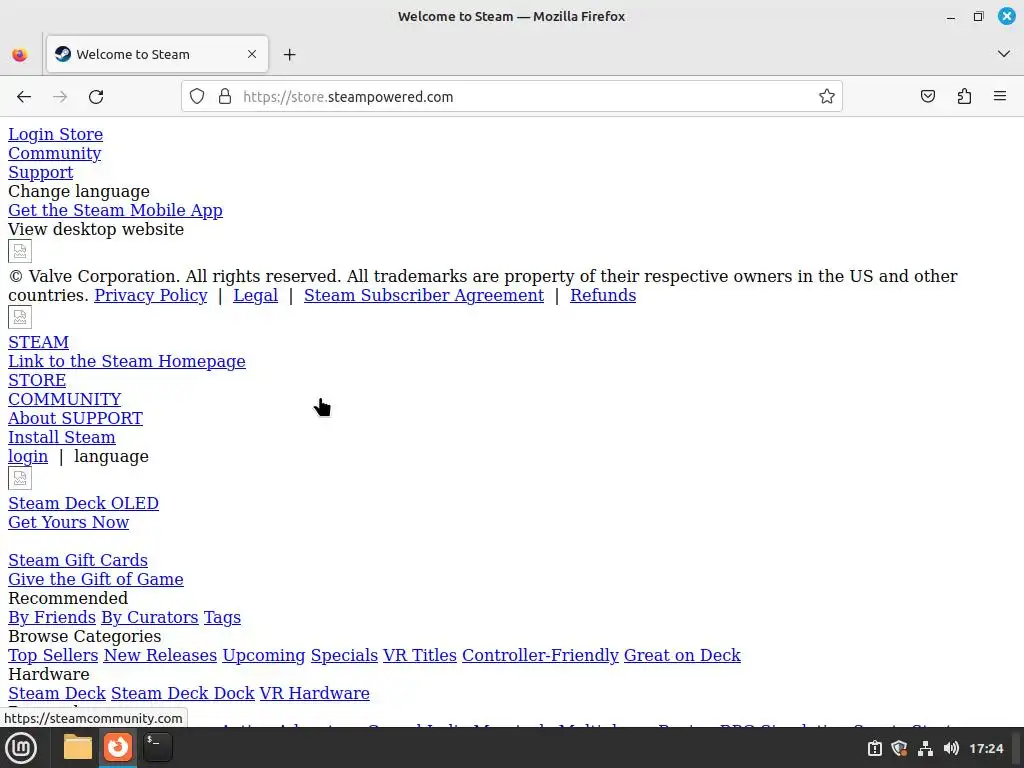Bookmark this page with the star icon

827,97
